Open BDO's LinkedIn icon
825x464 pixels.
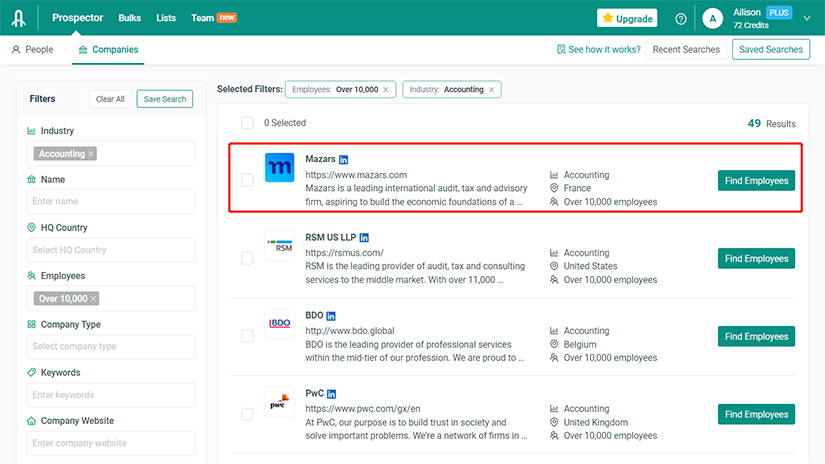click(x=332, y=315)
